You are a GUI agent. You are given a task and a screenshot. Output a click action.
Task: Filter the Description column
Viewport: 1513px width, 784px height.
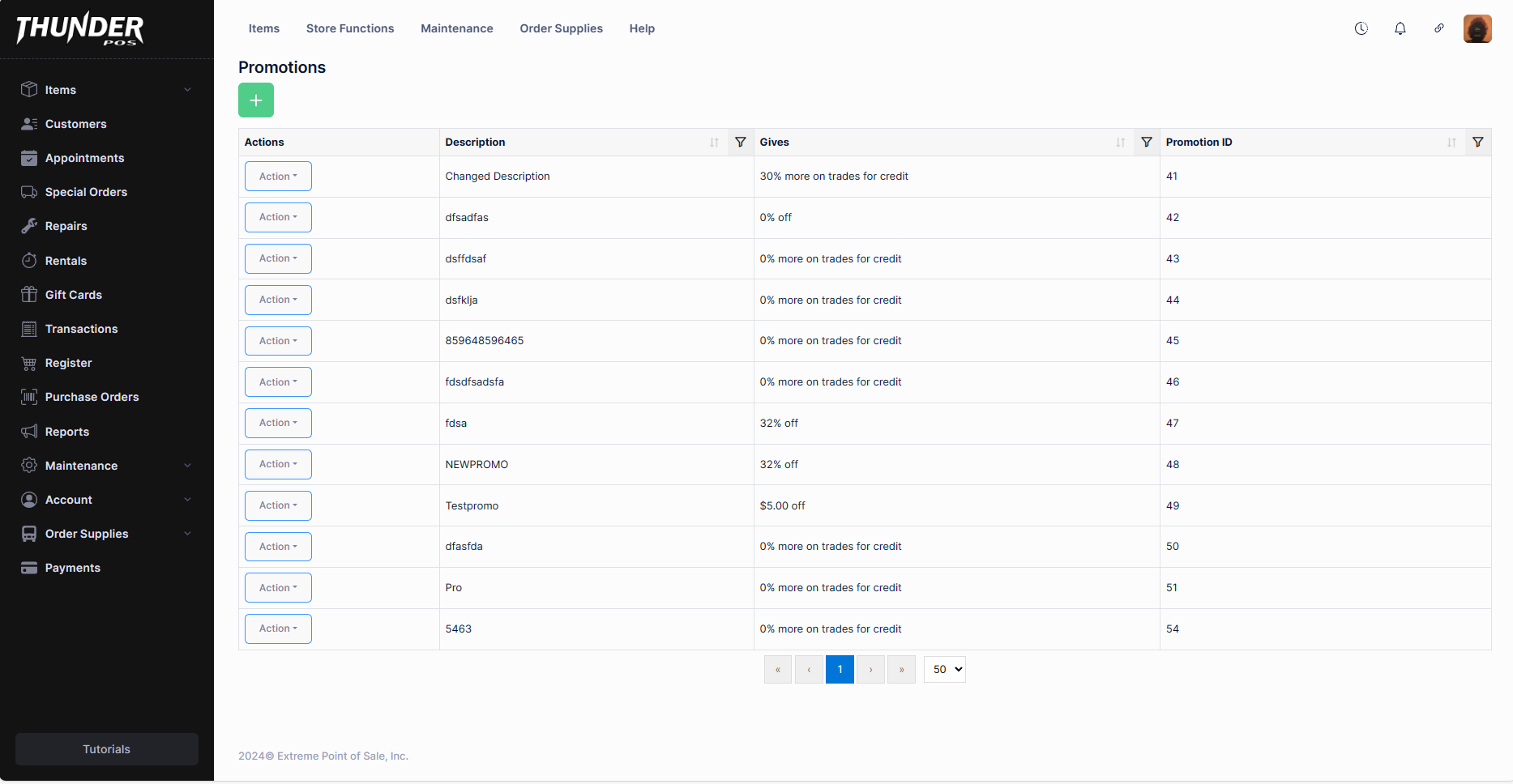pos(740,143)
